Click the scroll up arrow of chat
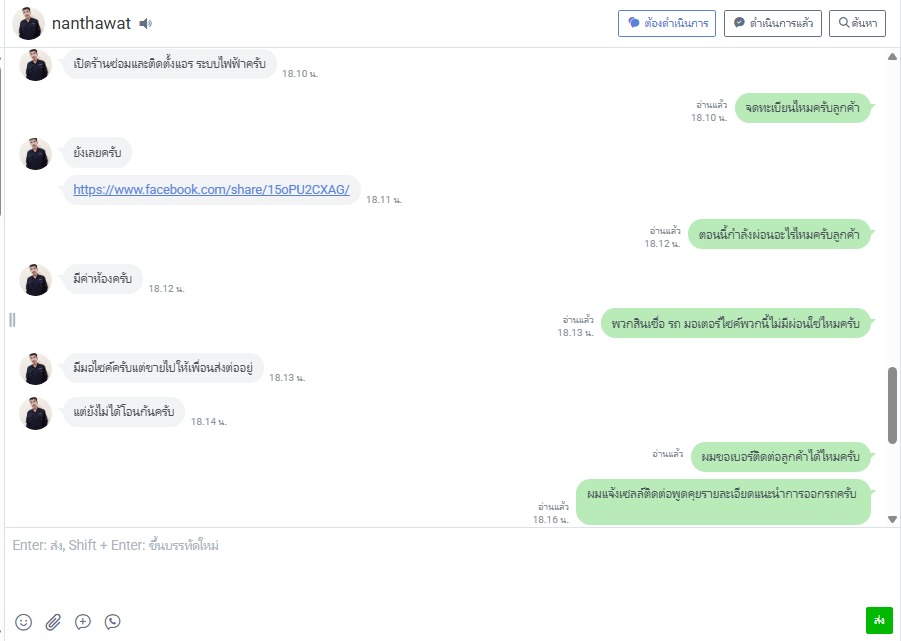This screenshot has width=901, height=641. [892, 56]
